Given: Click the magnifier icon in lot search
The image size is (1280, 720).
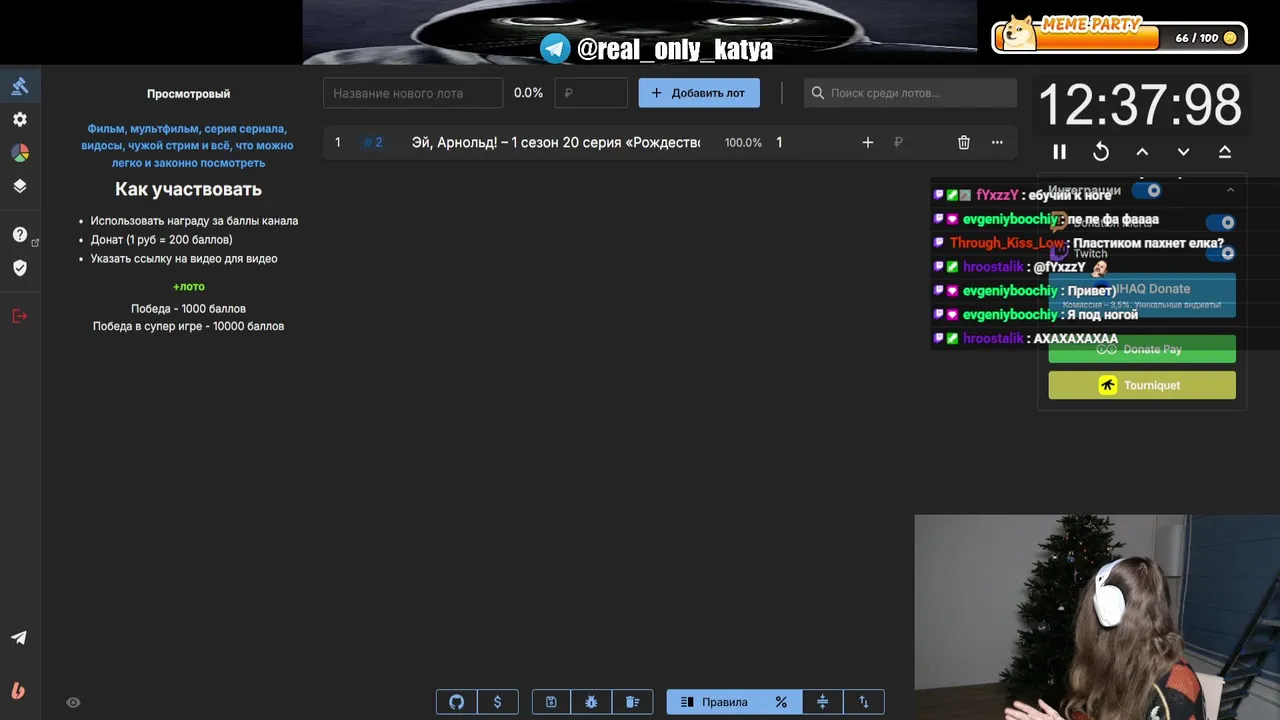Looking at the screenshot, I should point(818,93).
